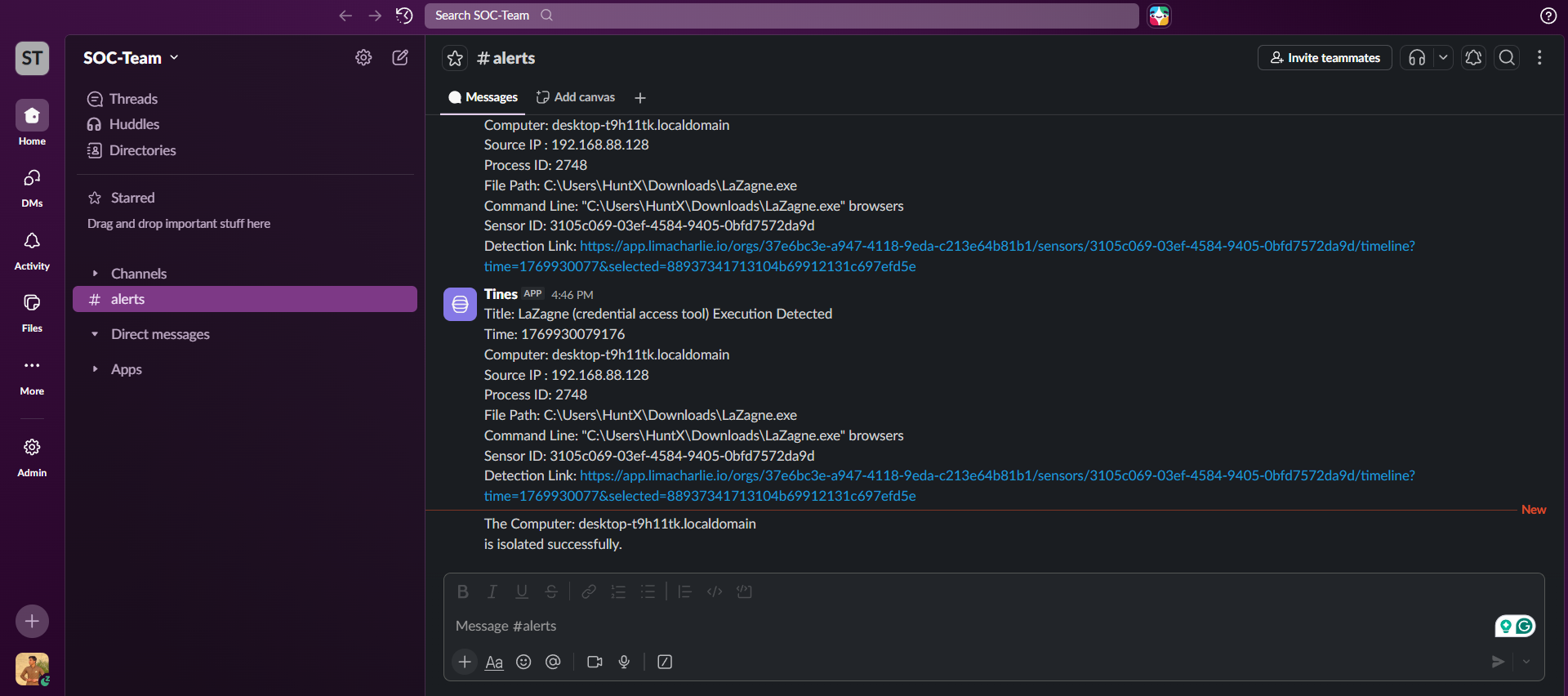This screenshot has width=1568, height=696.
Task: Click the 4:46 PM message timestamp
Action: pyautogui.click(x=572, y=295)
